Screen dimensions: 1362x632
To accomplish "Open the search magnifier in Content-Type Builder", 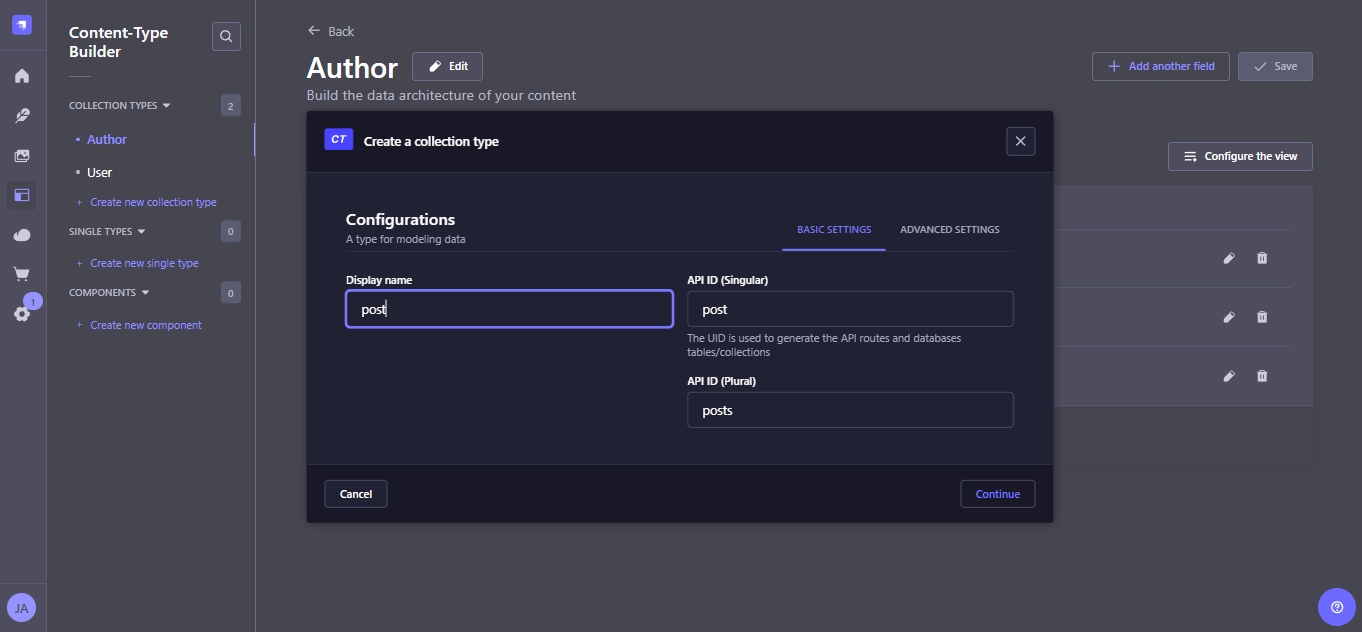I will 225,35.
